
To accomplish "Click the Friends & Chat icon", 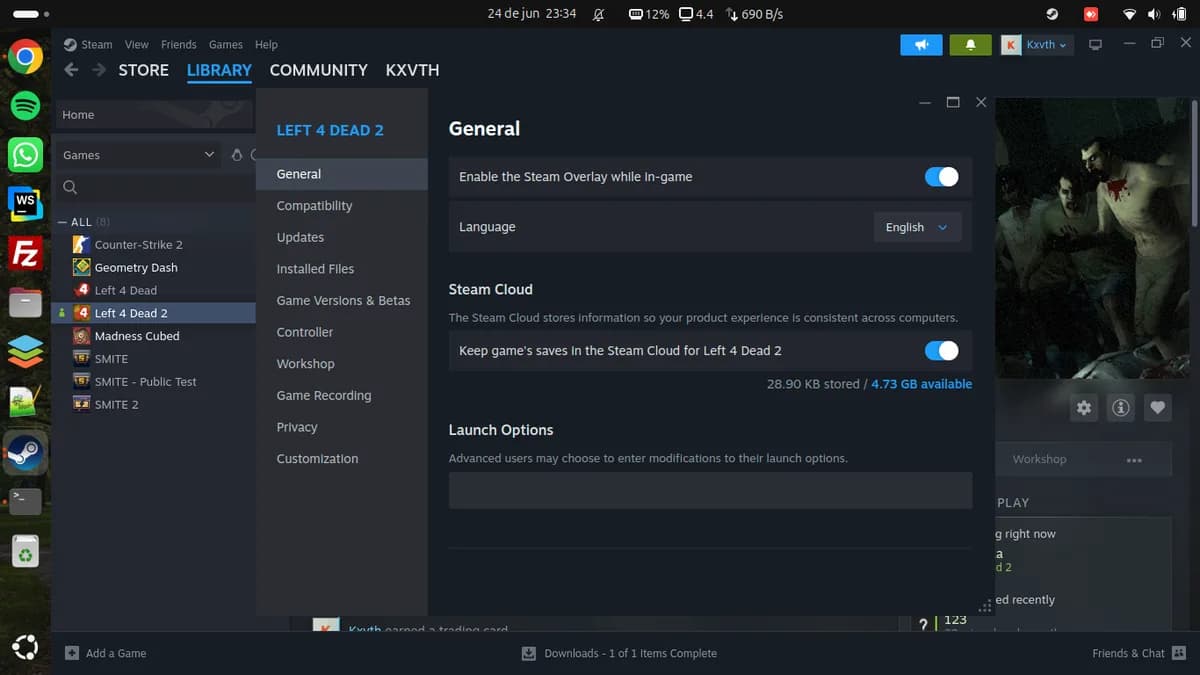I will pos(1178,653).
